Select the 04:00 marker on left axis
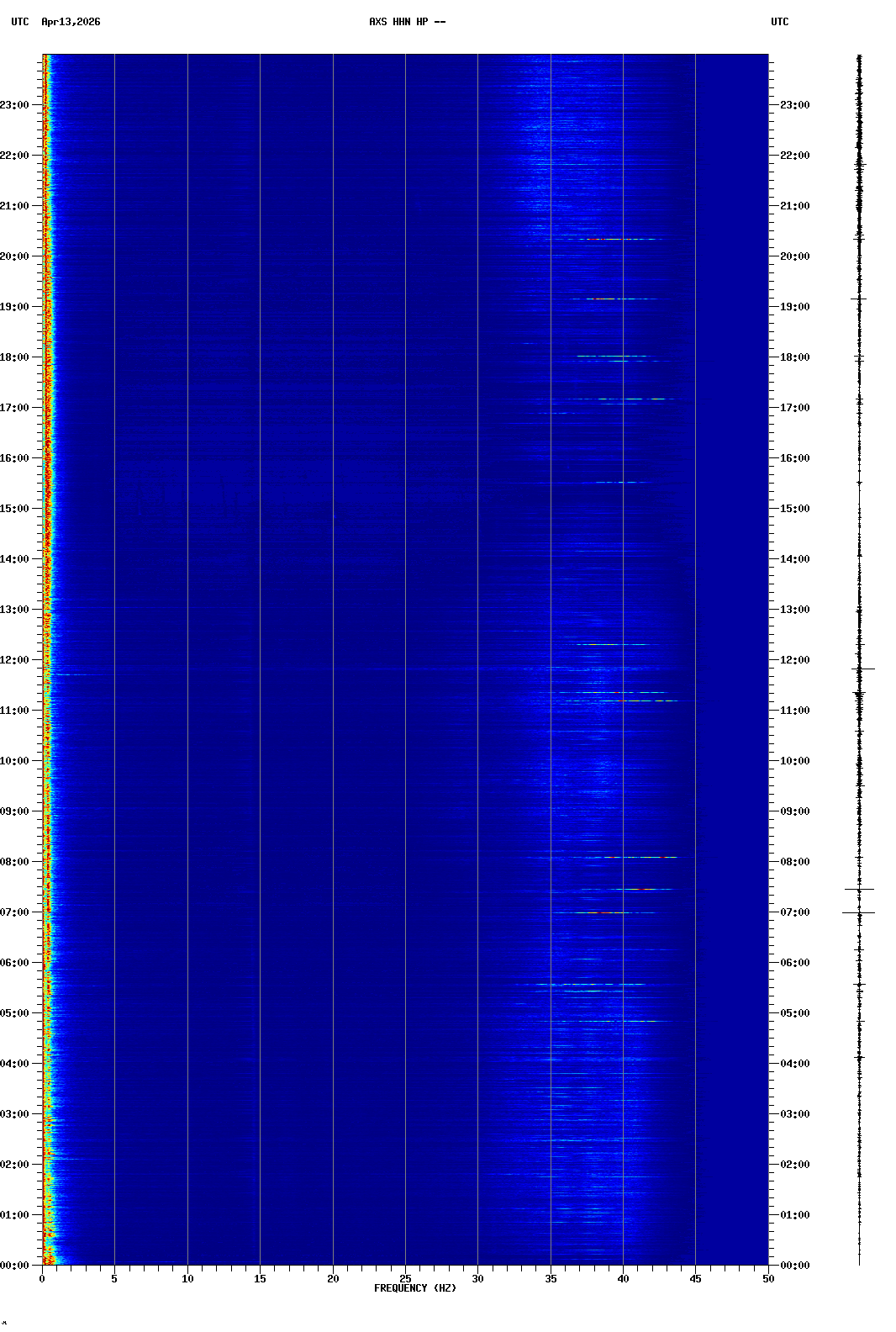The height and width of the screenshot is (1332, 896). click(x=15, y=1064)
